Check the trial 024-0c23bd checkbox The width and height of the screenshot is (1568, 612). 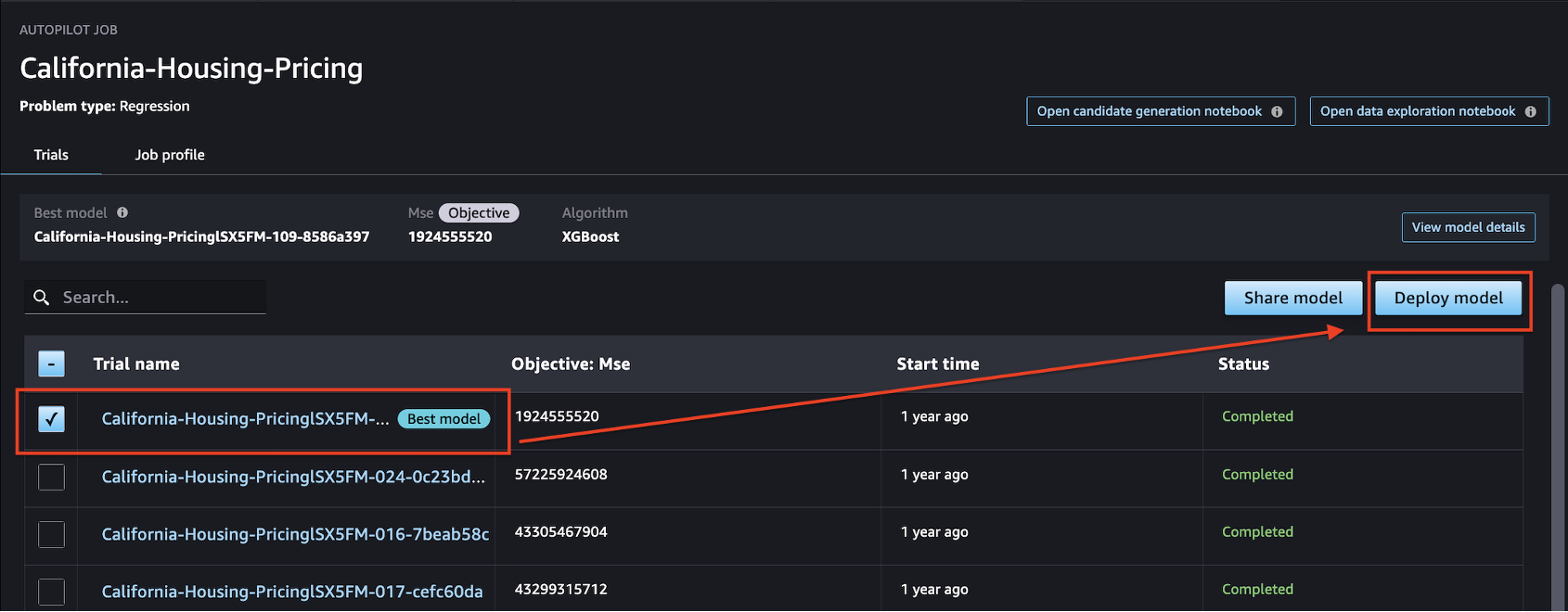pyautogui.click(x=51, y=477)
